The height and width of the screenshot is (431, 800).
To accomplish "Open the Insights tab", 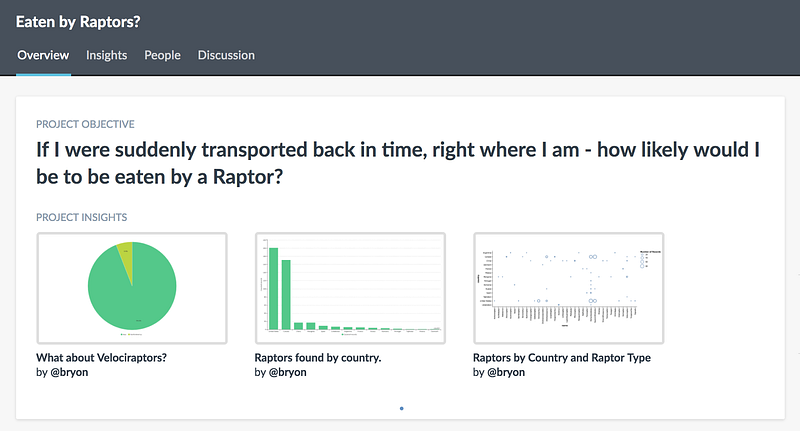I will (x=107, y=55).
